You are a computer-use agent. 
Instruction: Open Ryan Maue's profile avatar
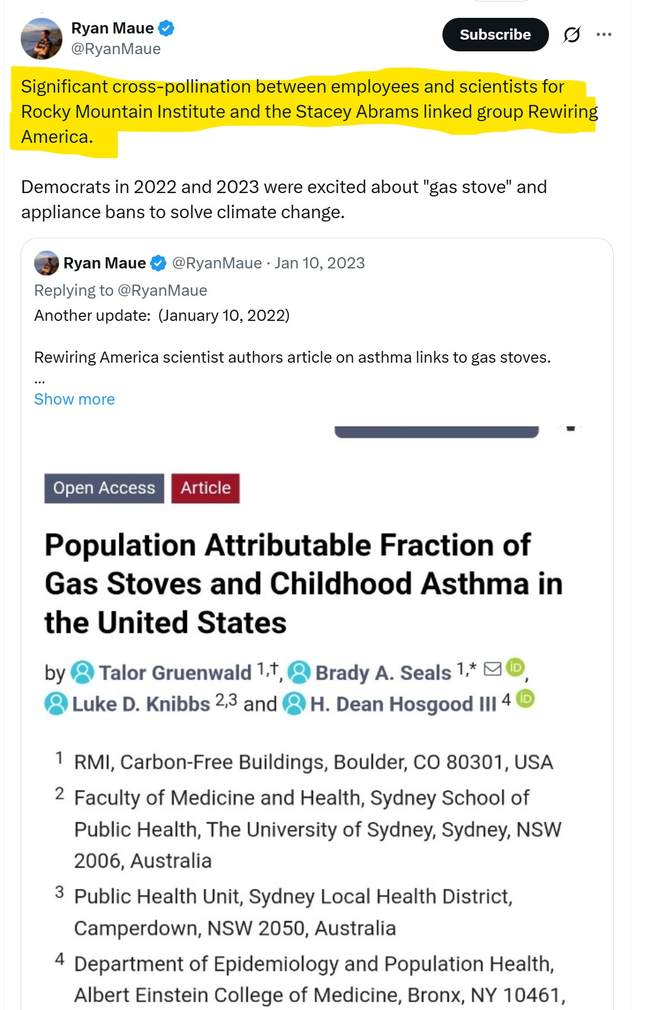(41, 38)
